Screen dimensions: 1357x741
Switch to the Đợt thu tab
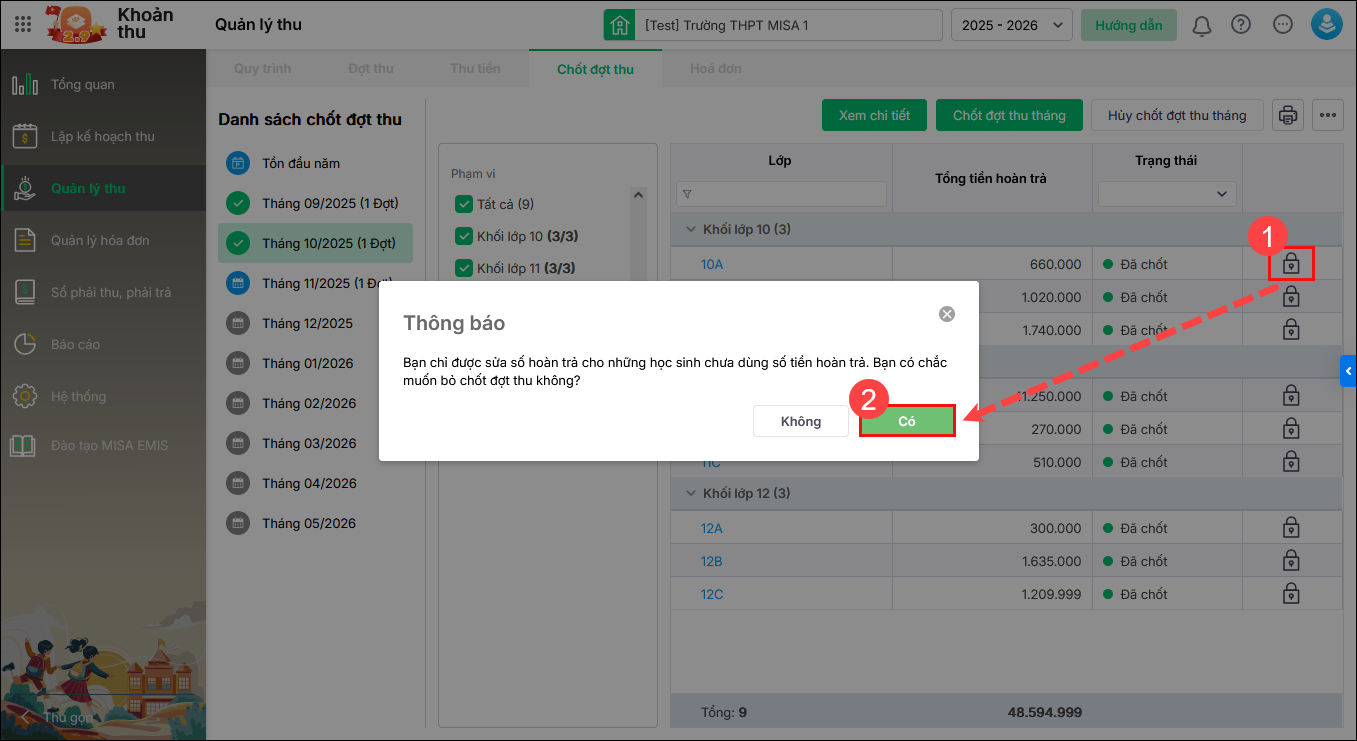coord(371,69)
